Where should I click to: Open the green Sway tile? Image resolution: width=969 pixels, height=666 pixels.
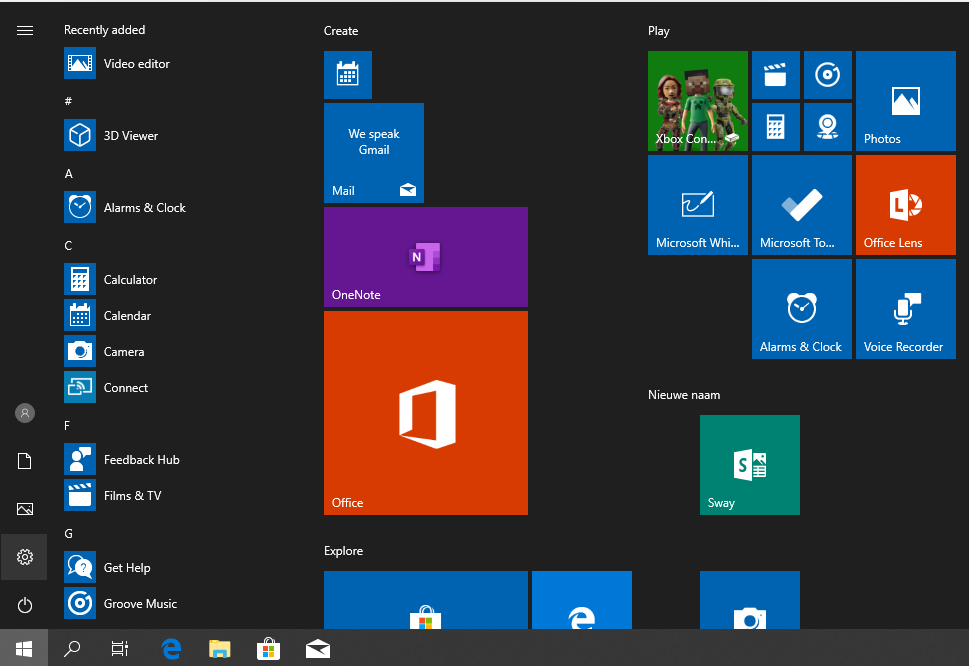click(750, 465)
